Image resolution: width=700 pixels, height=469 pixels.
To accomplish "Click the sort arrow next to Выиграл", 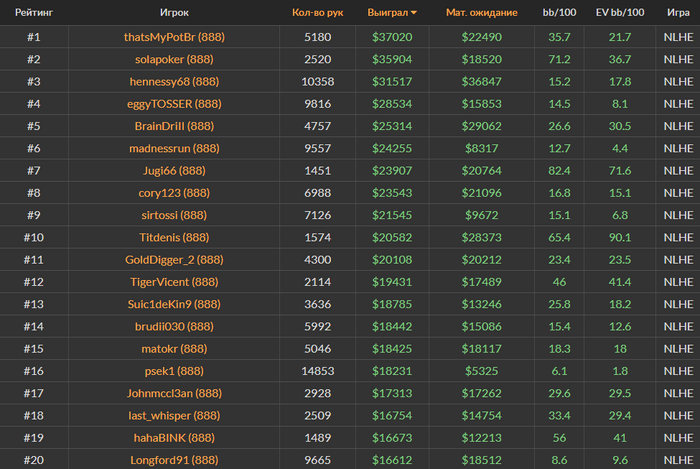I will click(x=414, y=12).
